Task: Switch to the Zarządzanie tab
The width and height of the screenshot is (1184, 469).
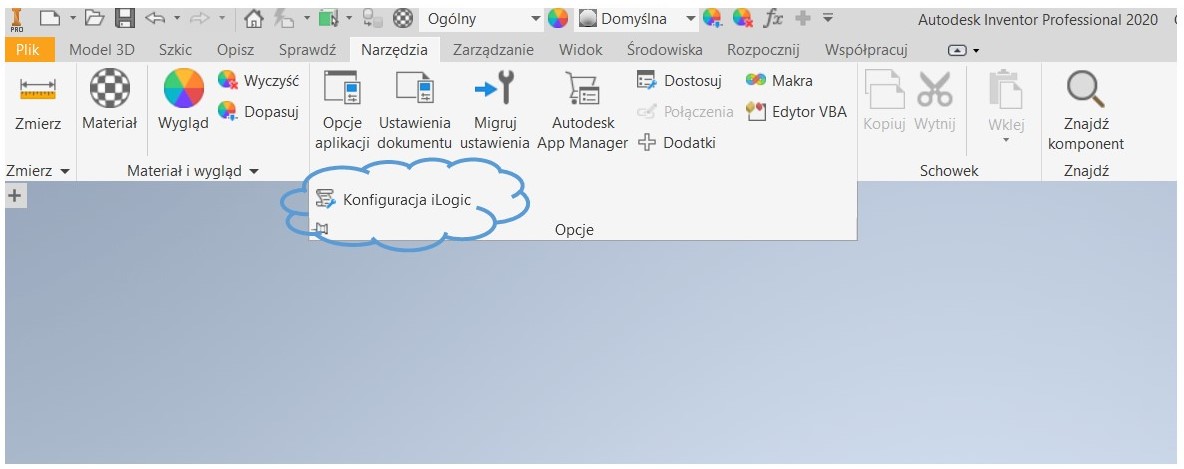Action: point(492,50)
